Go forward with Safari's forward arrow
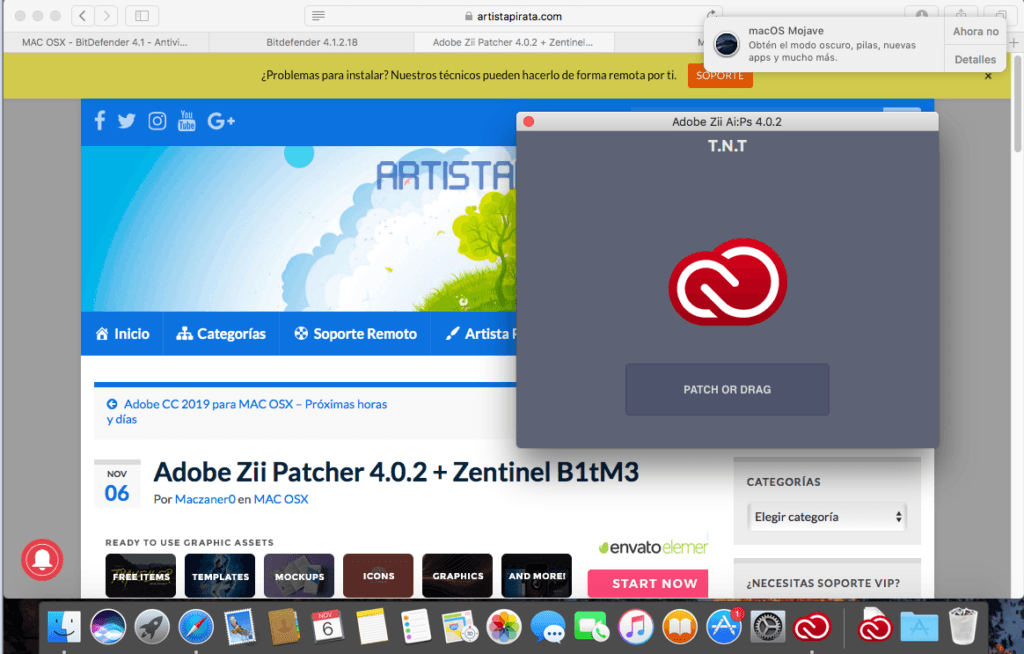This screenshot has height=654, width=1024. [106, 16]
